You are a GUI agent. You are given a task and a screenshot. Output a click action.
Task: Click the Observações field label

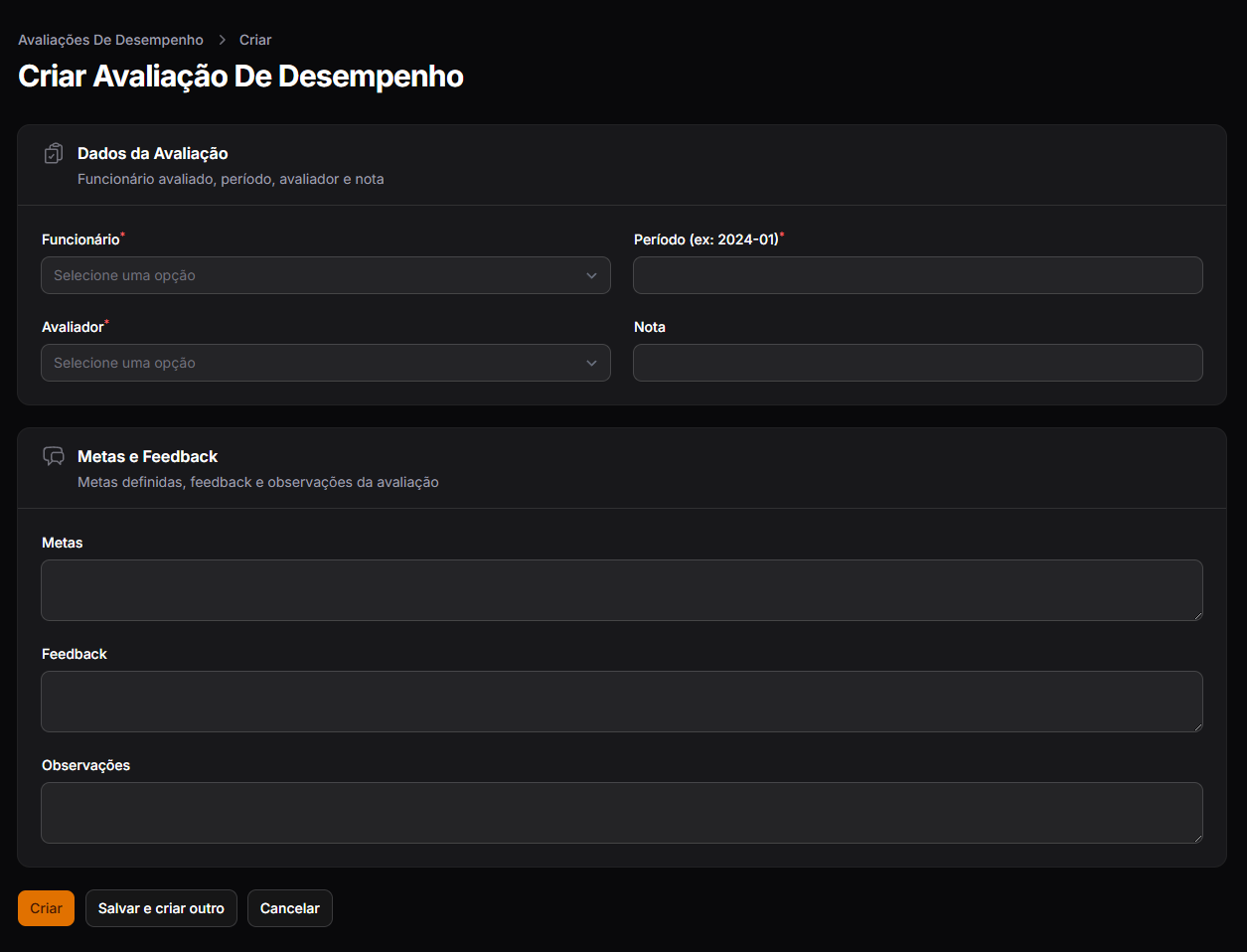tap(86, 765)
